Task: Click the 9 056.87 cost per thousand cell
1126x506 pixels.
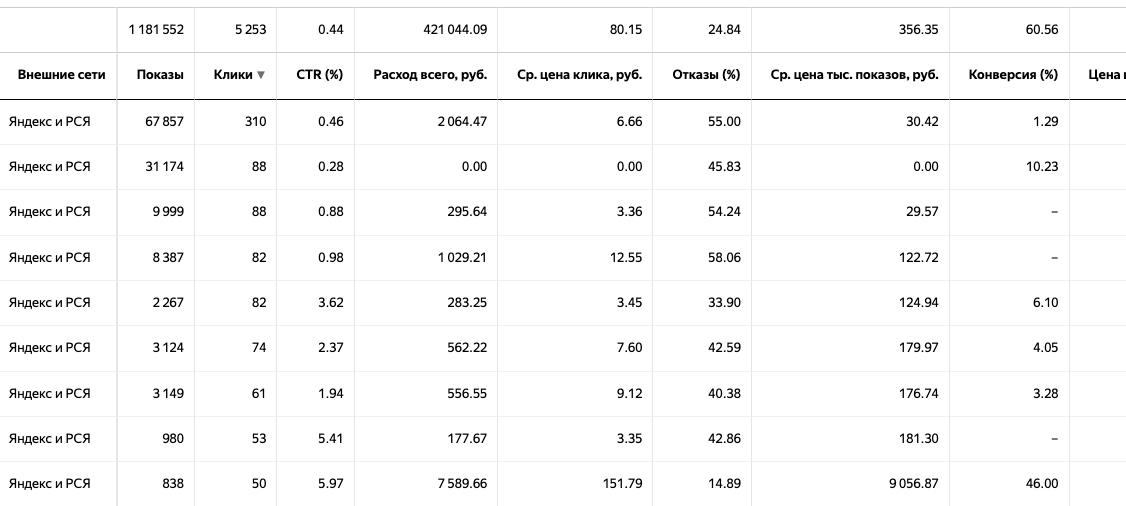Action: coord(908,483)
